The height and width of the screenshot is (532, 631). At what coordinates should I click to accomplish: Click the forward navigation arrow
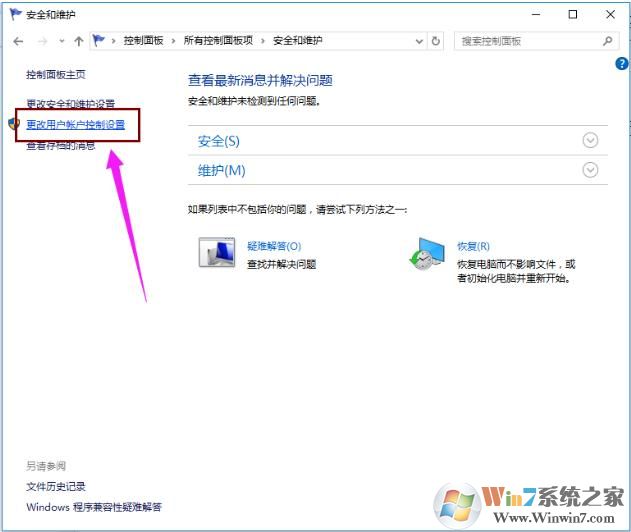pos(42,41)
